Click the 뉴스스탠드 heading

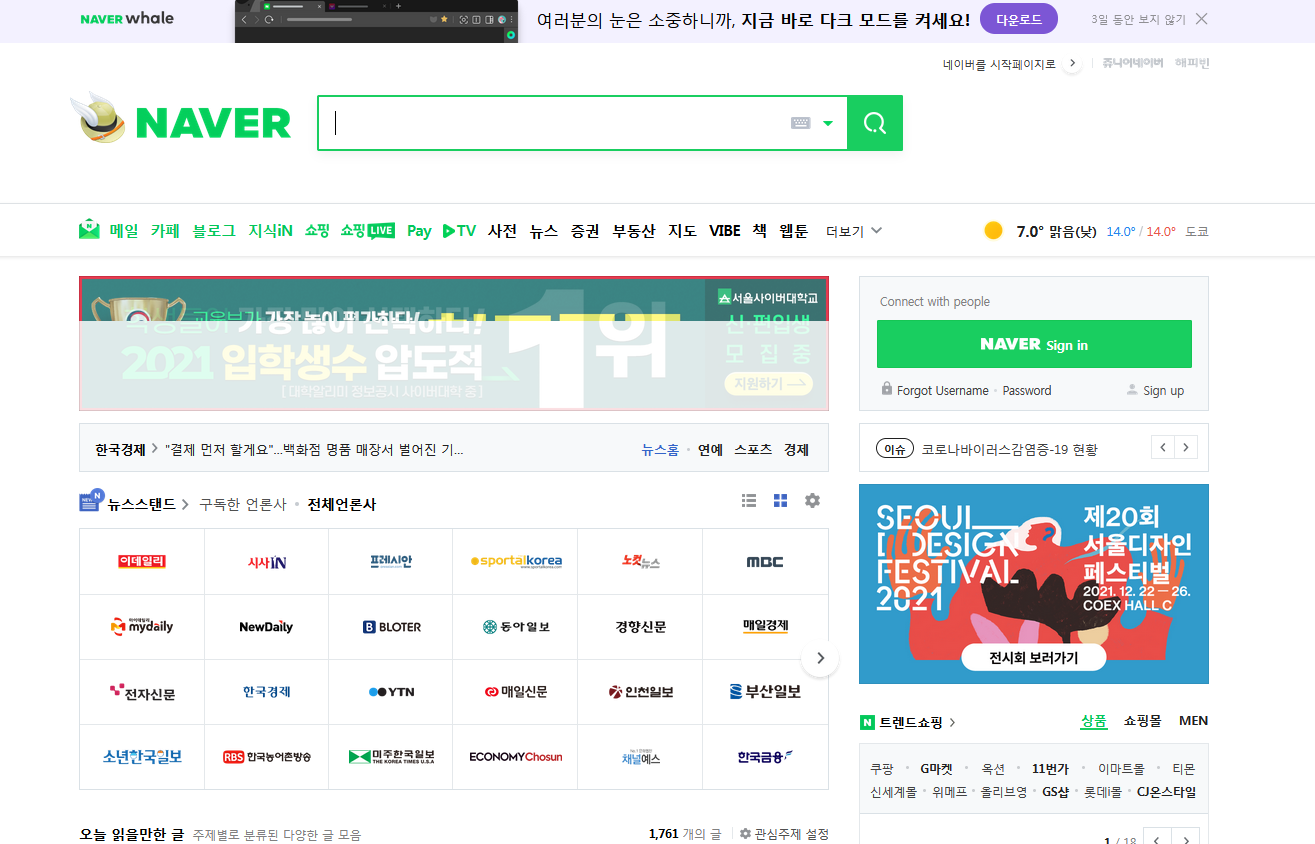[142, 504]
